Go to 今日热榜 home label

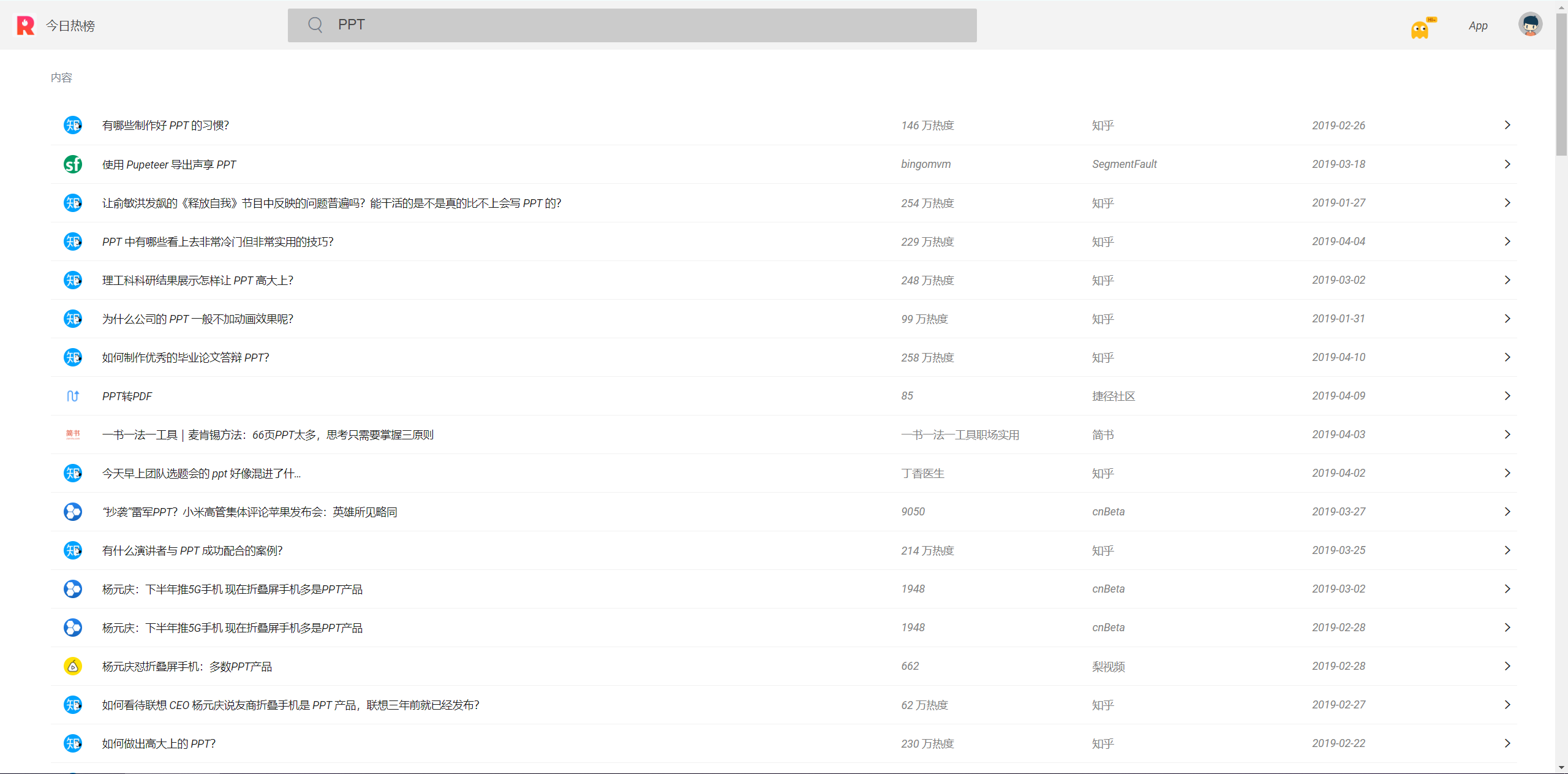tap(70, 26)
